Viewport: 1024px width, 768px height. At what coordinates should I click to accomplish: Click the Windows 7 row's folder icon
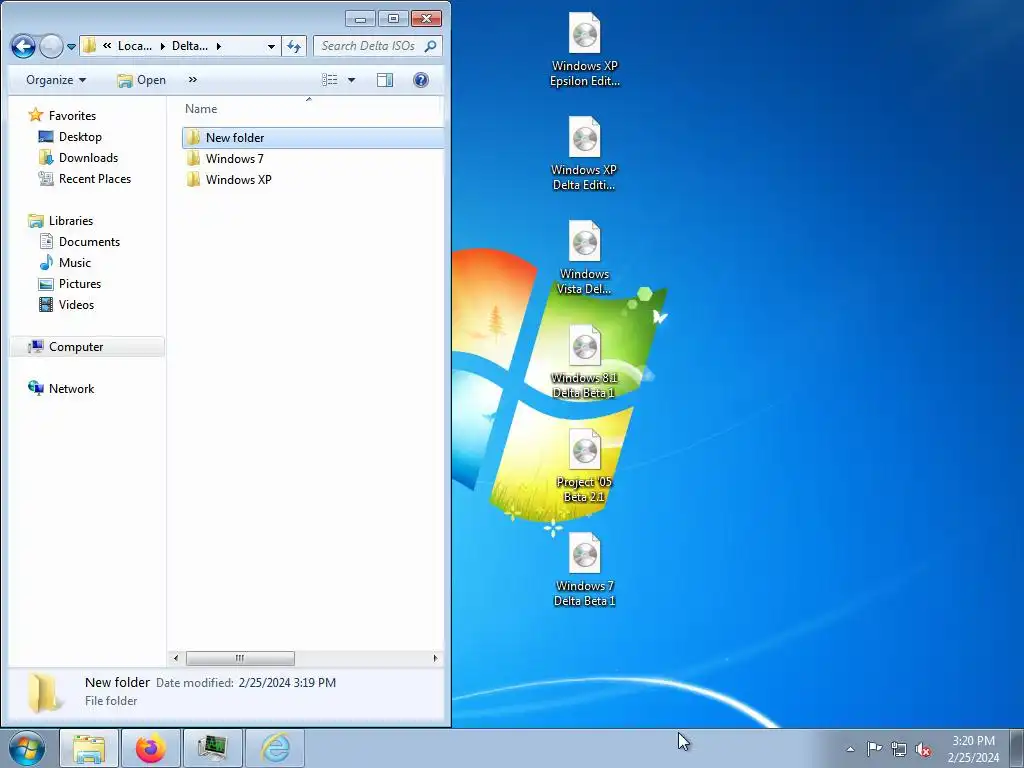193,159
